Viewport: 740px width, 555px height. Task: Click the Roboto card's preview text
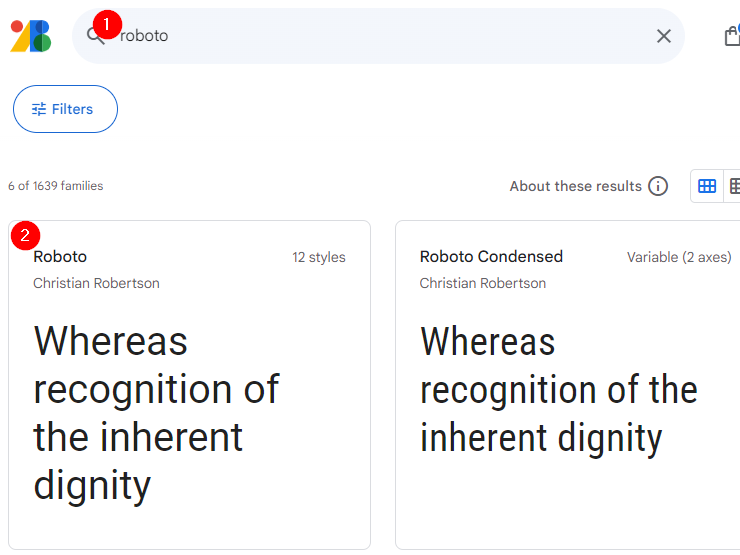pos(156,413)
